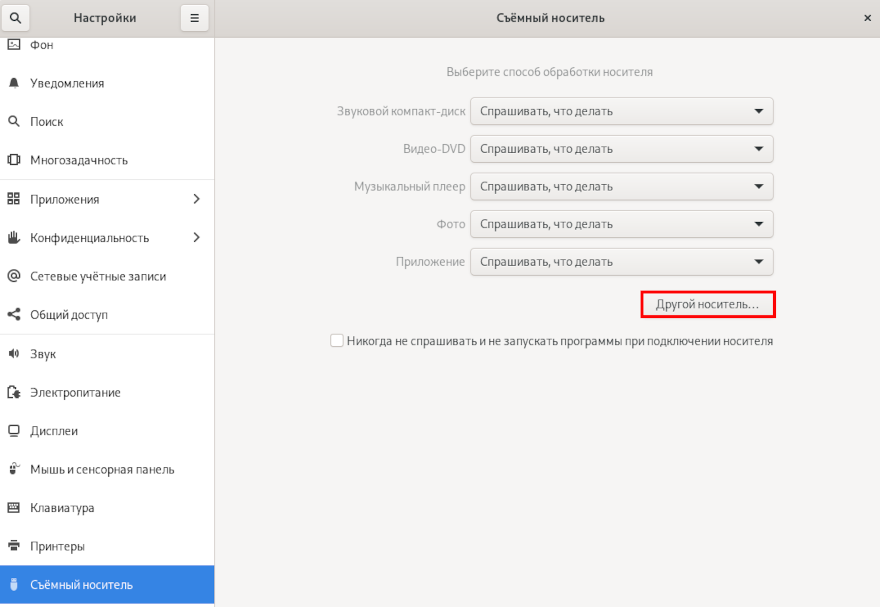Open the Музыкальный плеер dropdown
The image size is (880, 607).
click(622, 186)
